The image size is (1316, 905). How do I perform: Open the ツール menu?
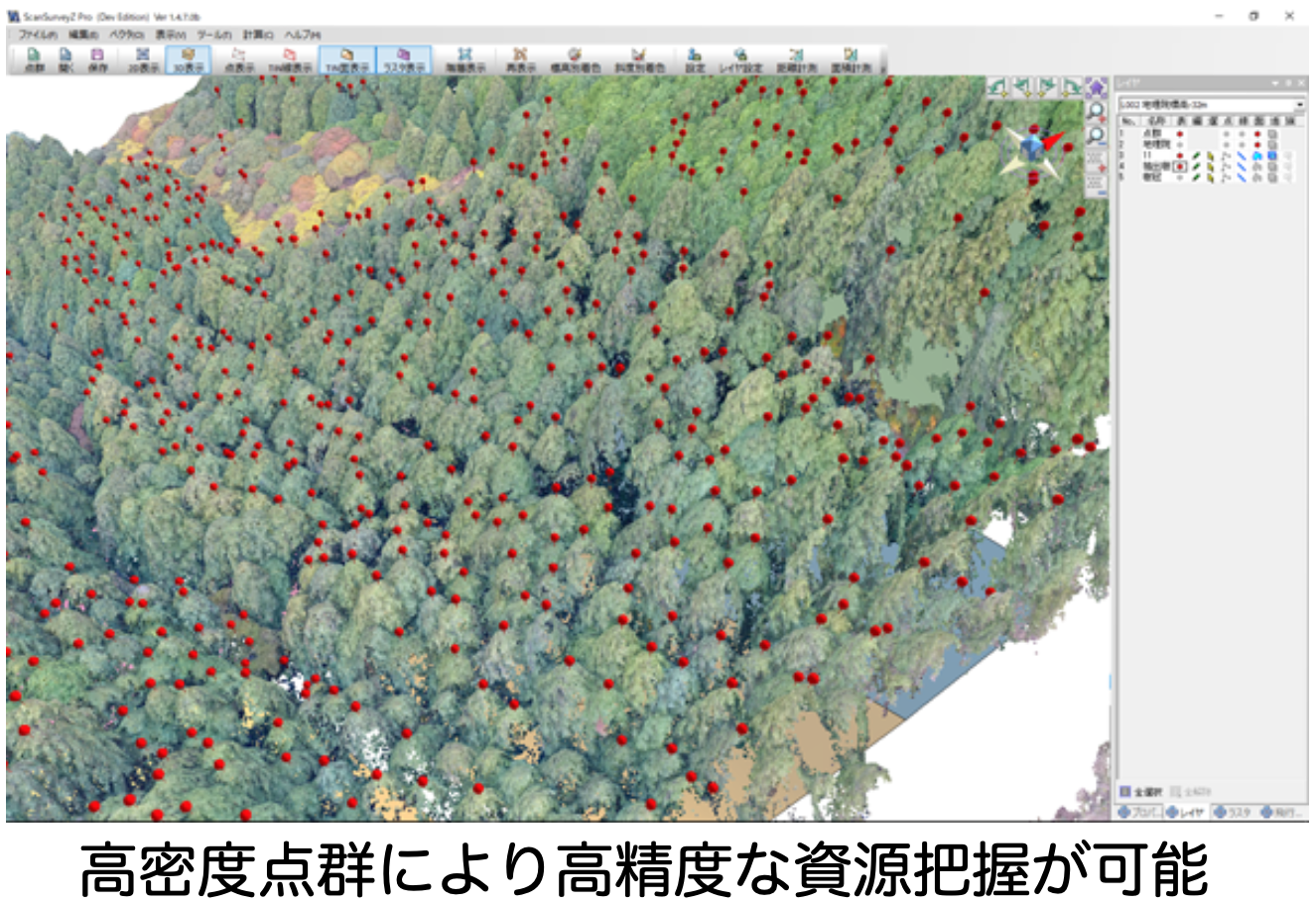214,34
